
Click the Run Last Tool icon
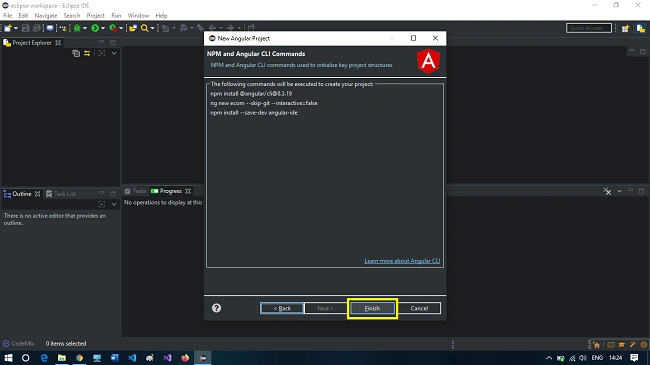(113, 28)
